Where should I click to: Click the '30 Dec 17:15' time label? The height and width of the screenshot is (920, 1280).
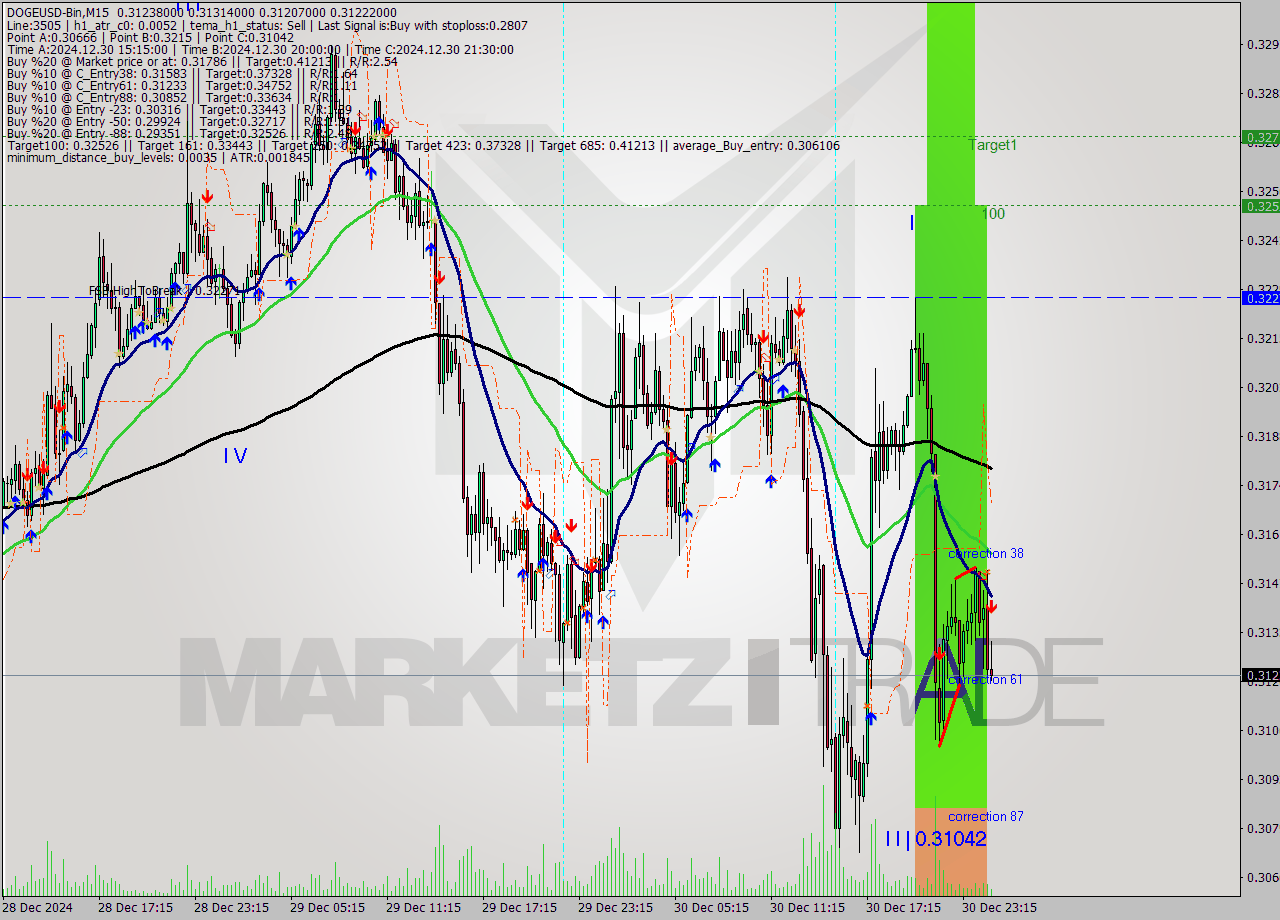click(903, 908)
